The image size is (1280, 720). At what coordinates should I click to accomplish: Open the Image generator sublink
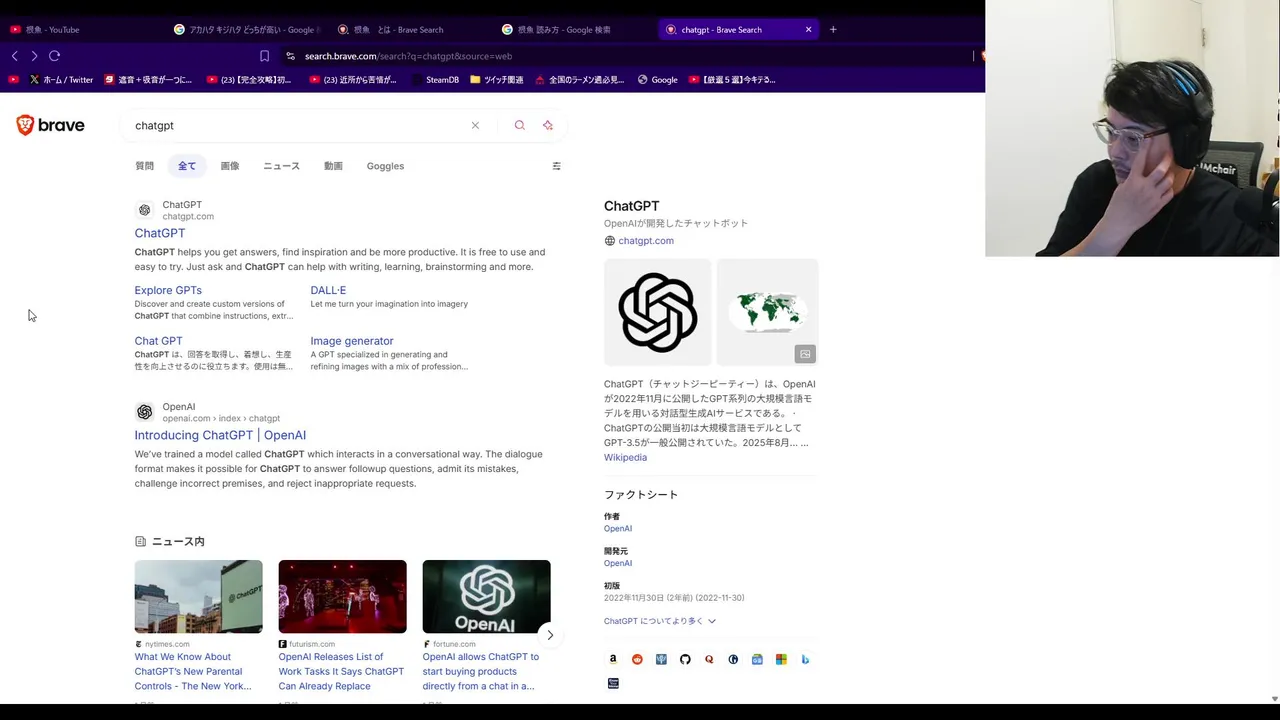(352, 341)
